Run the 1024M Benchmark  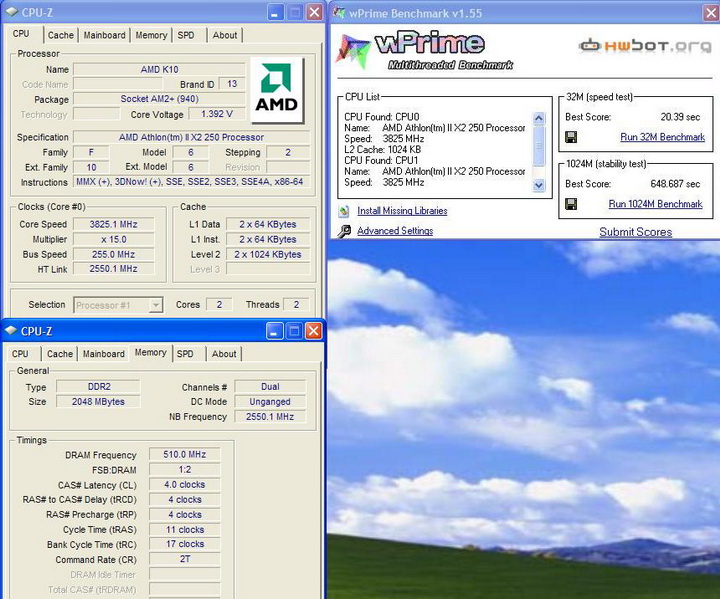655,204
